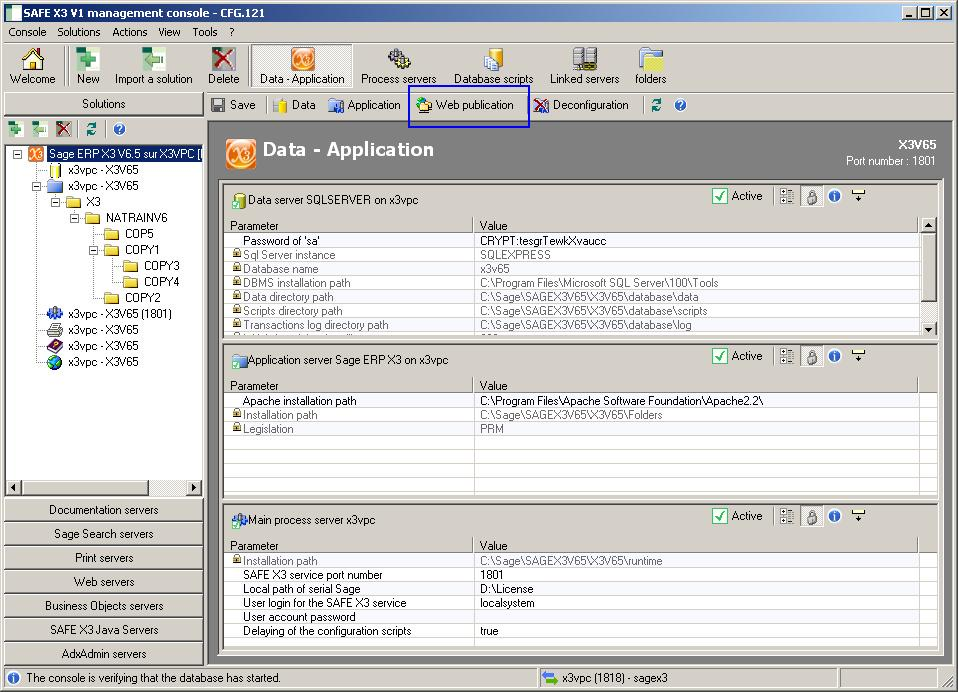The image size is (958, 692).
Task: Collapse the Sage ERP X3 V6.5 root node
Action: point(18,154)
